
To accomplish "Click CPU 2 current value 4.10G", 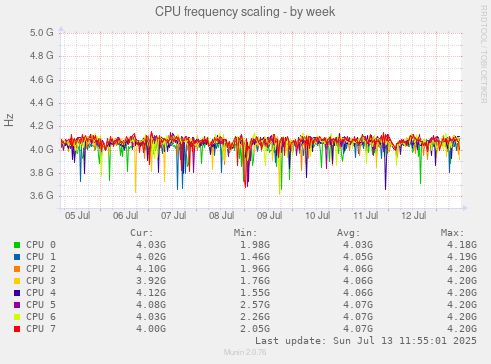I will pyautogui.click(x=151, y=269).
